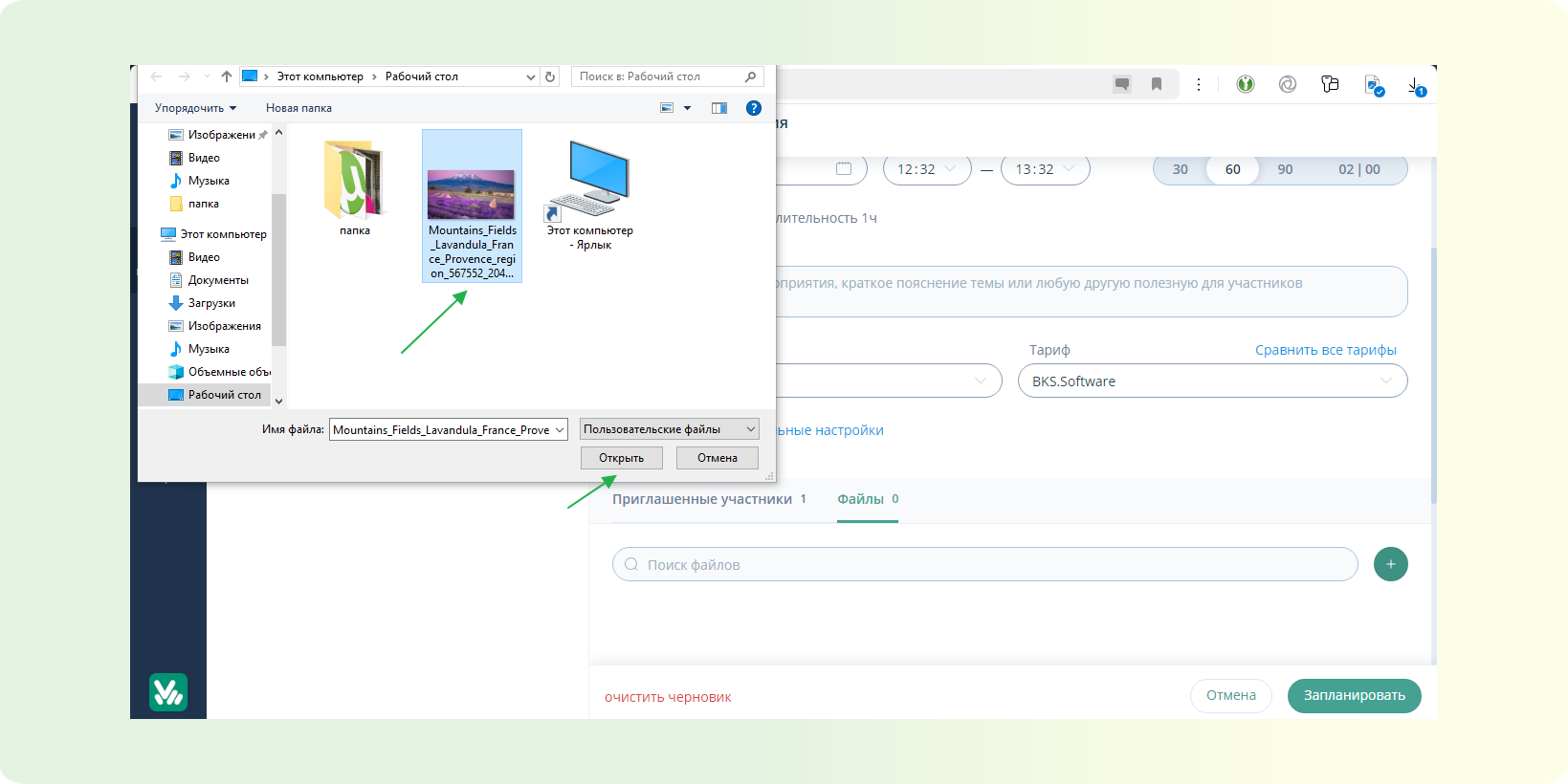Select the Mountains_Fields lavender image file
Screen dimensions: 1568x784
(472, 206)
